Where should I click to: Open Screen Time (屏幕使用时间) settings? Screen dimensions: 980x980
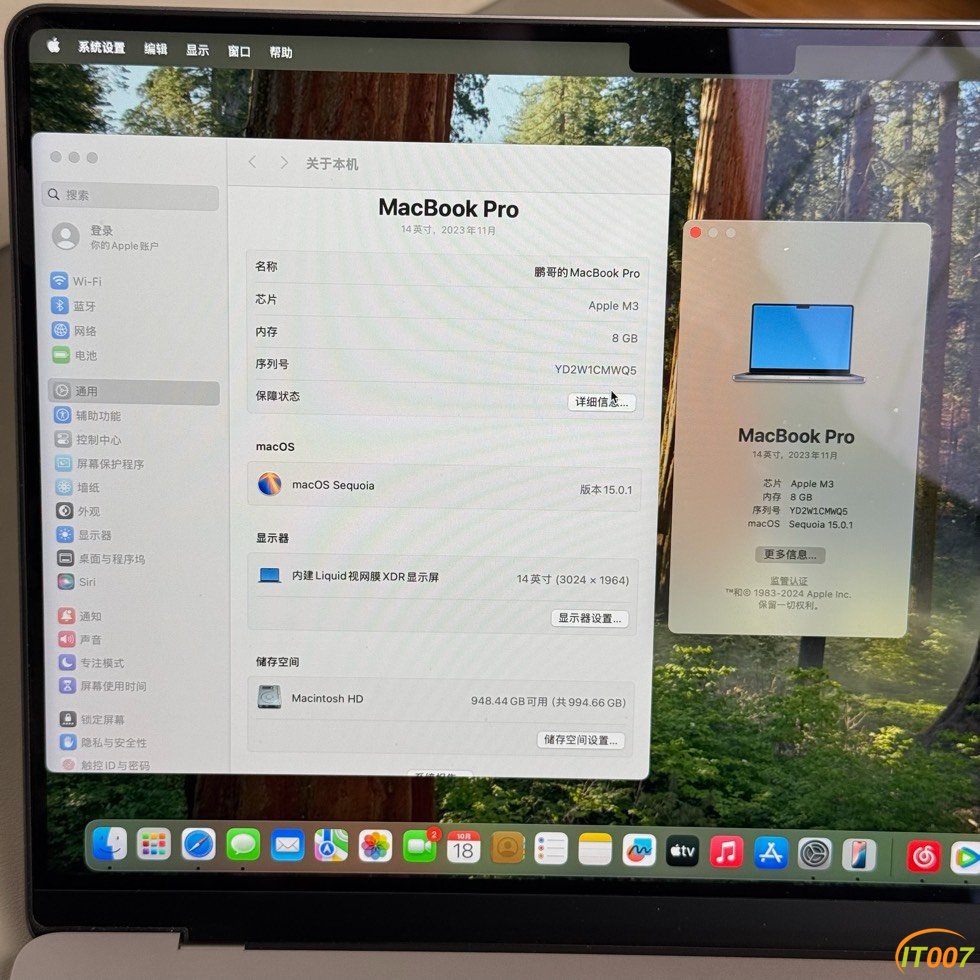pyautogui.click(x=102, y=686)
